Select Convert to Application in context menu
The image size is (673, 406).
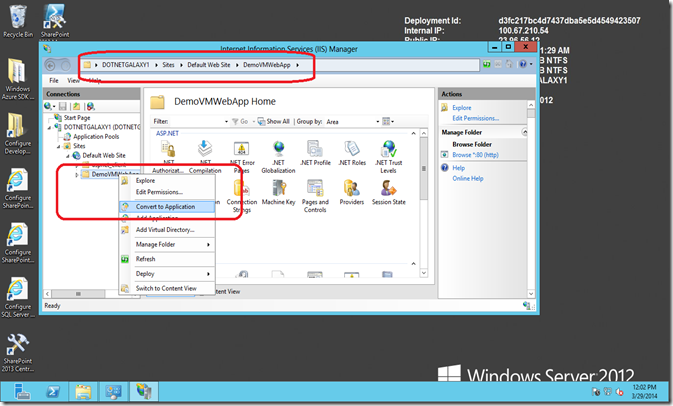[x=167, y=206]
